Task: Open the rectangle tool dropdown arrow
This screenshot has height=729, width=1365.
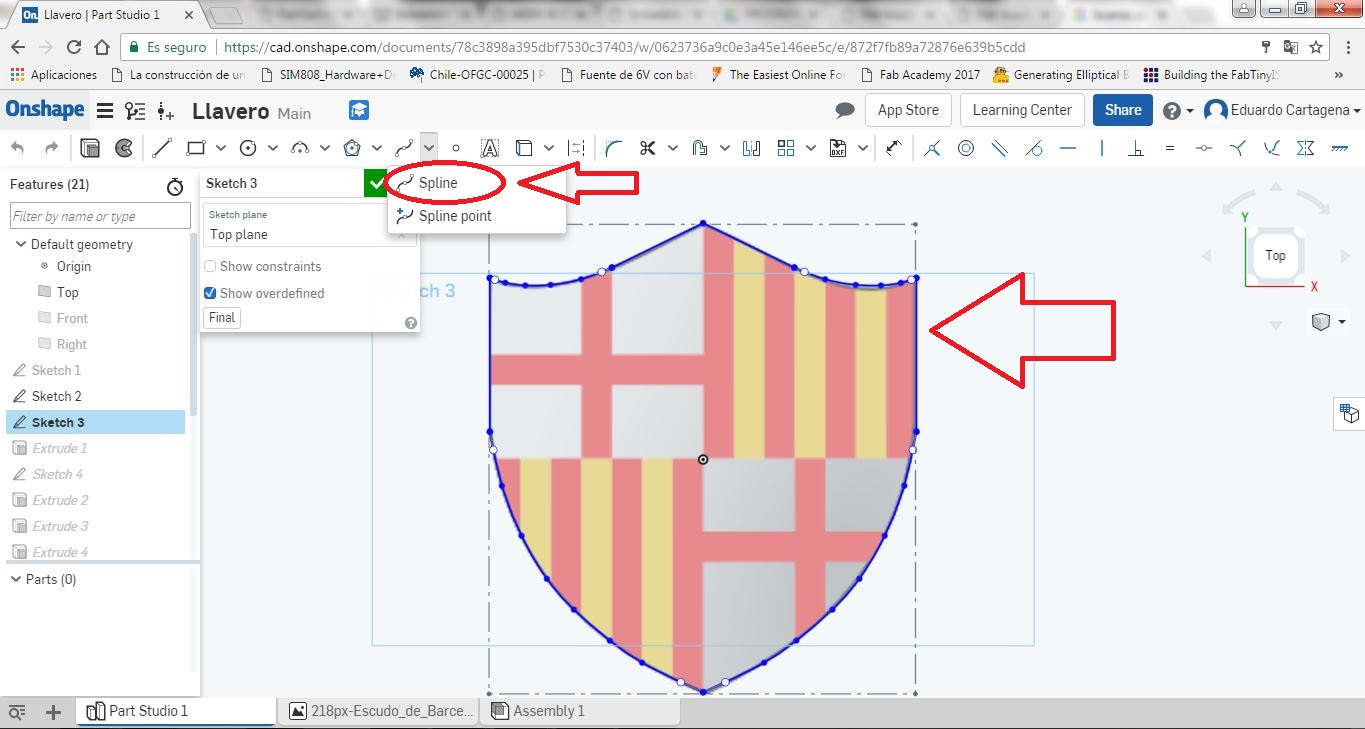Action: point(220,148)
